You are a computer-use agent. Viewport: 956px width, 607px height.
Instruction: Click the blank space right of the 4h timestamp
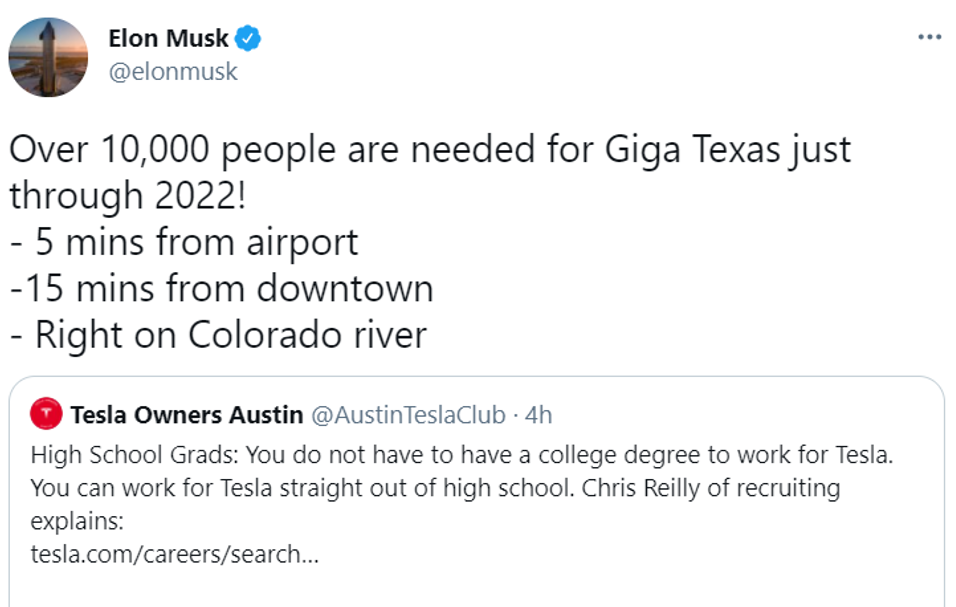pos(740,414)
